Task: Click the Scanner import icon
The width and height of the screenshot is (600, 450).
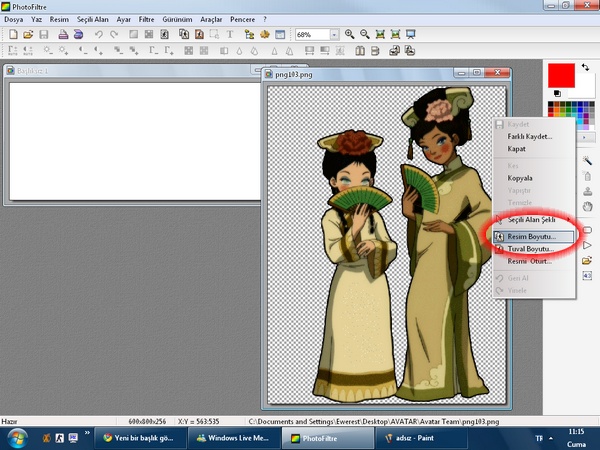Action: tap(78, 34)
